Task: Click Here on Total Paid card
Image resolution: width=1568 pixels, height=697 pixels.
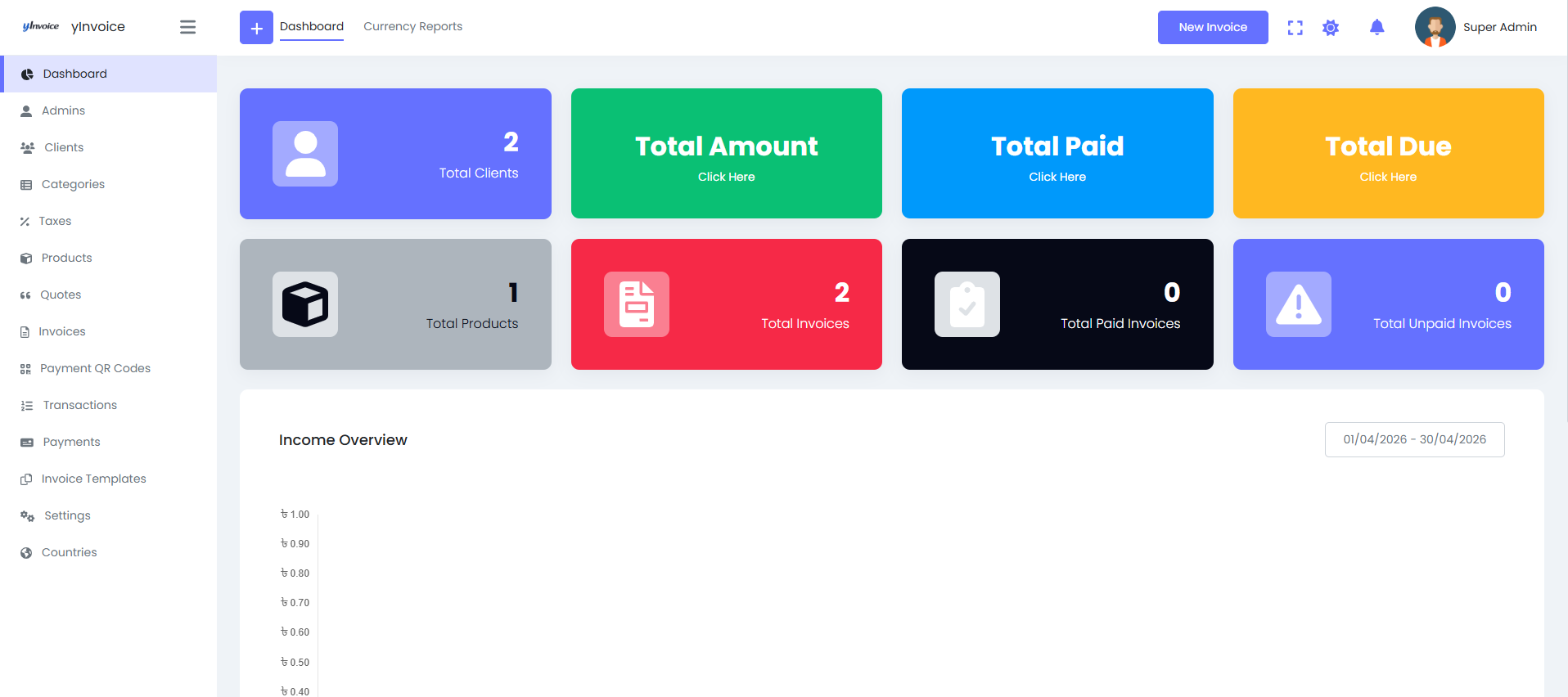Action: pos(1057,177)
